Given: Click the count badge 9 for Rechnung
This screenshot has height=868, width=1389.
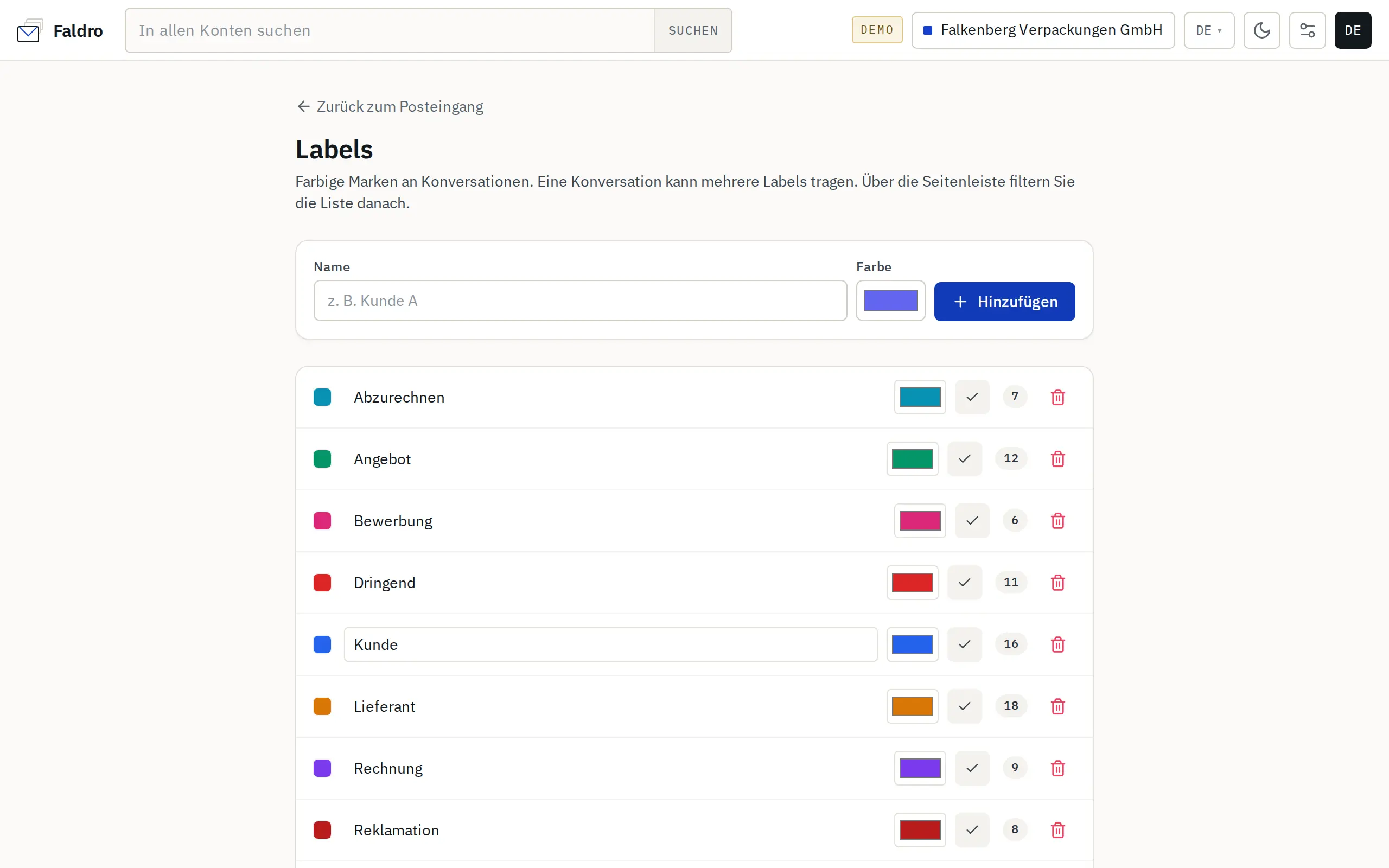Looking at the screenshot, I should [1015, 768].
